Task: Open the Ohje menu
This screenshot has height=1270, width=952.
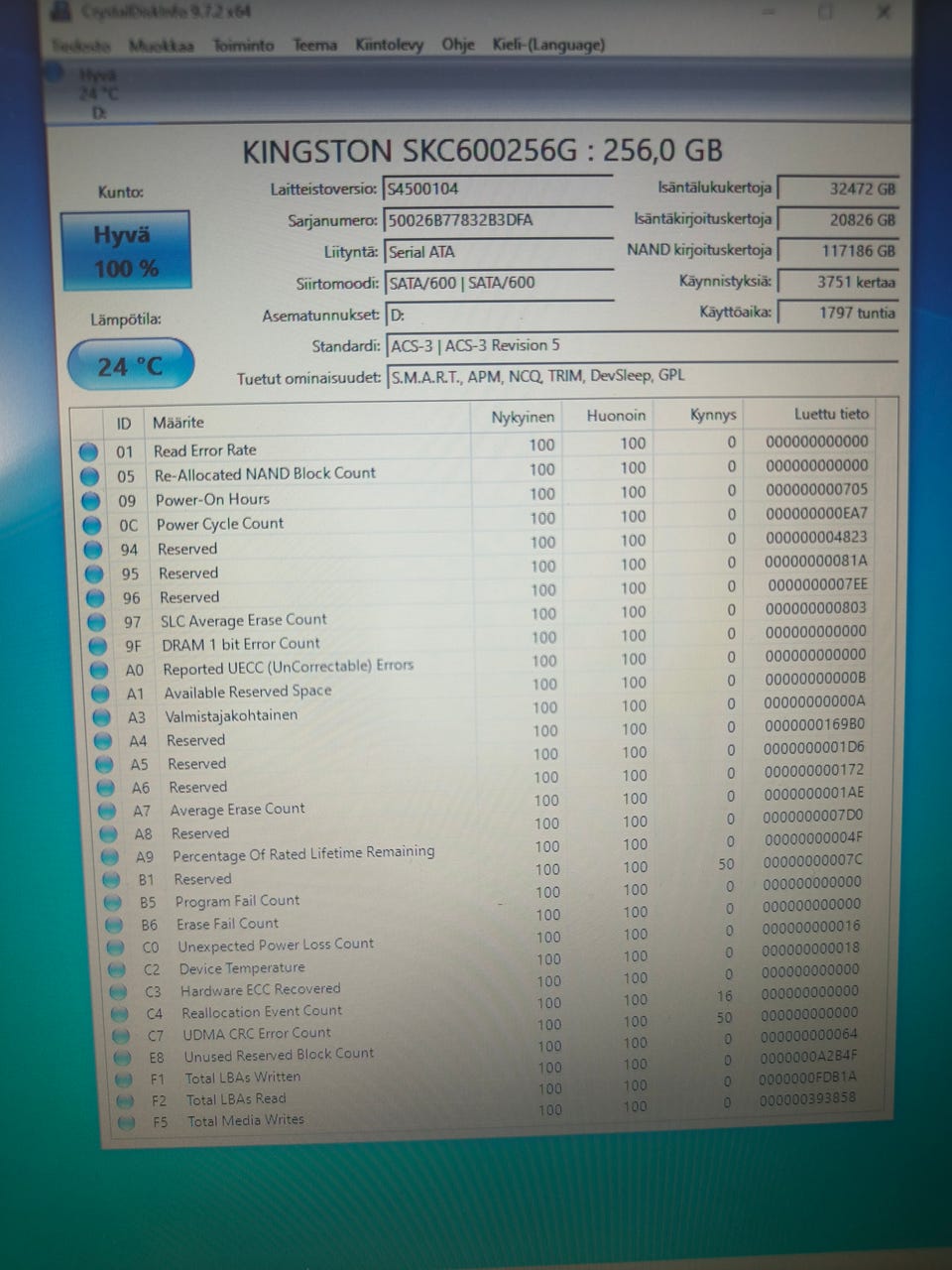Action: point(457,45)
